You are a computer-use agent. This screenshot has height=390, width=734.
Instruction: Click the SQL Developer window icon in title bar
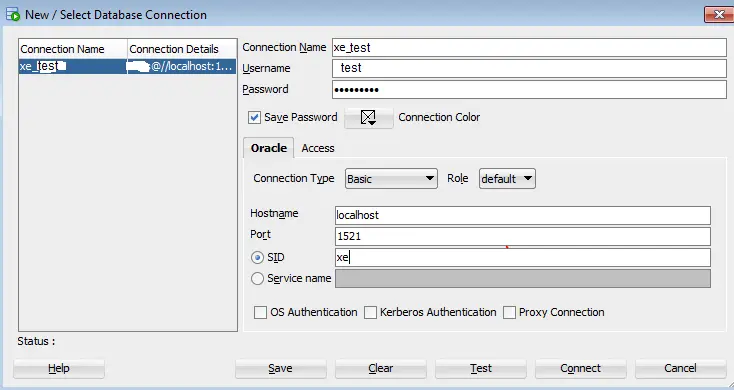[13, 14]
